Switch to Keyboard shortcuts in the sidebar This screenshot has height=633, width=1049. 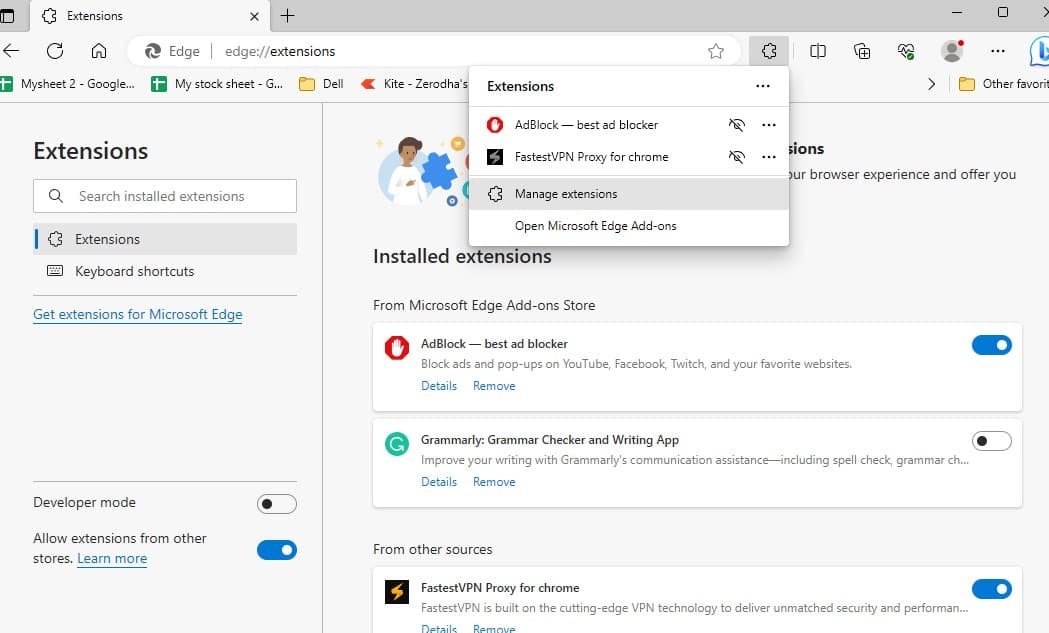133,271
